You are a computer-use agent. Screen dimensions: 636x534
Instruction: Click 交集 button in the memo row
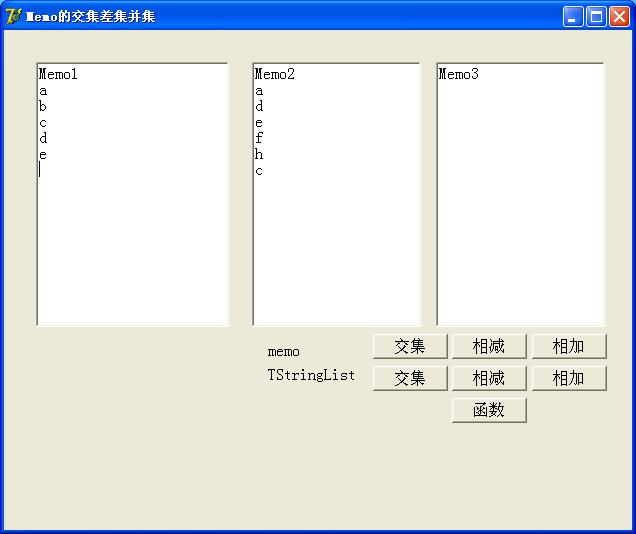click(410, 347)
